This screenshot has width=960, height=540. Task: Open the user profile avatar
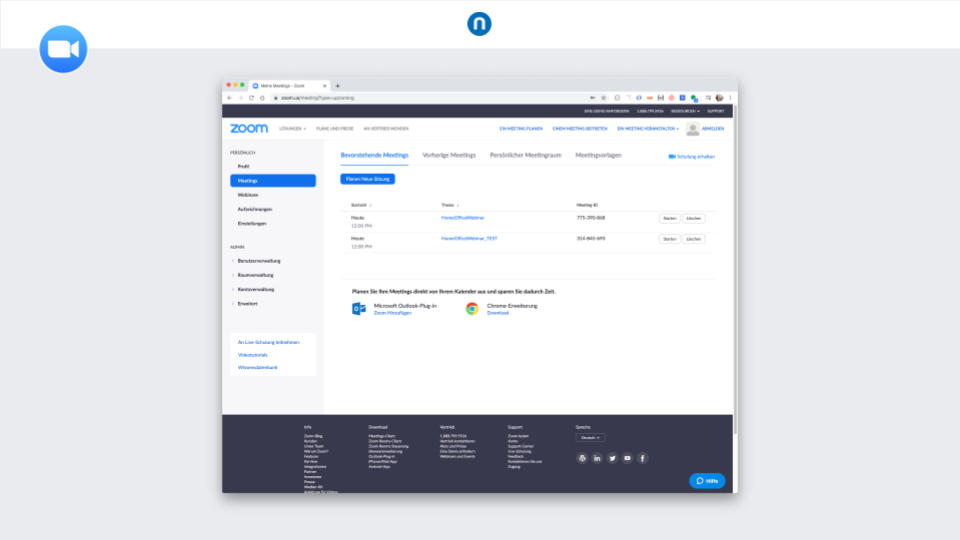click(x=692, y=129)
